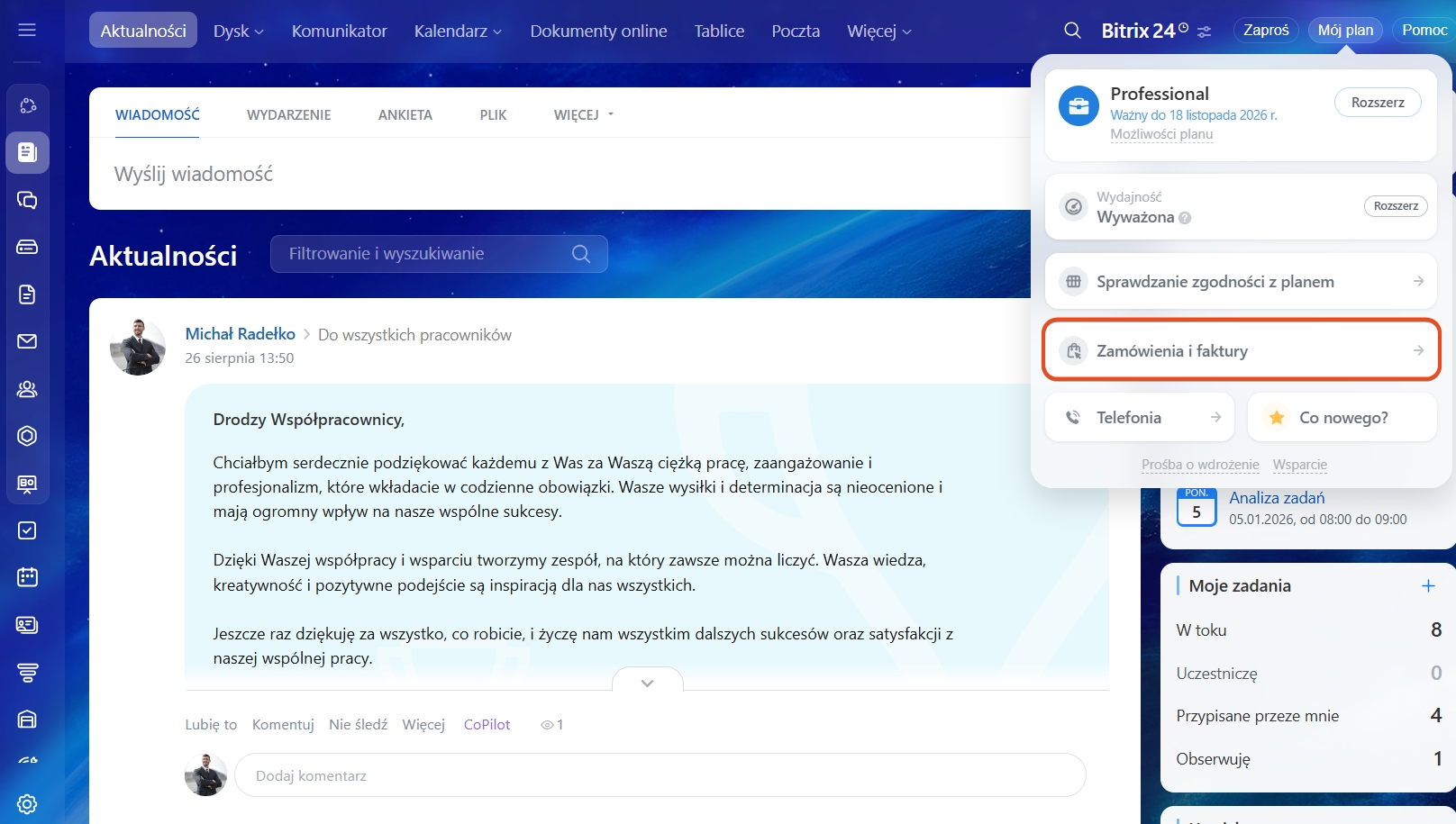
Task: Open the WIĘCEJ dropdown in the post composer
Action: point(583,115)
